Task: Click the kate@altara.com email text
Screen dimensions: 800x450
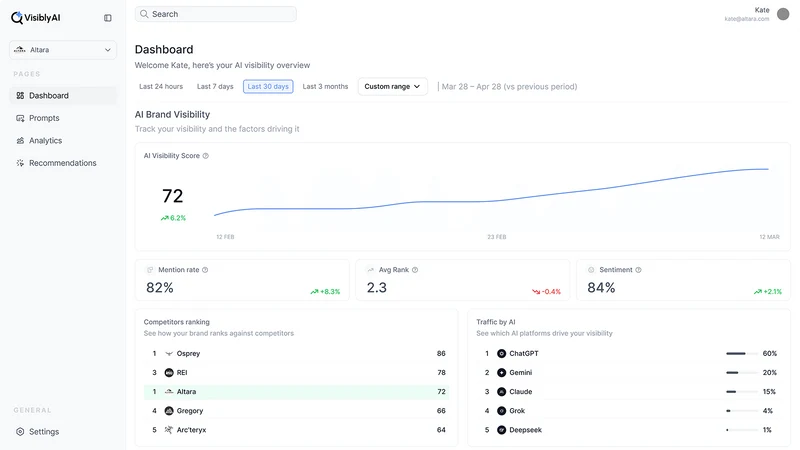Action: (x=746, y=19)
